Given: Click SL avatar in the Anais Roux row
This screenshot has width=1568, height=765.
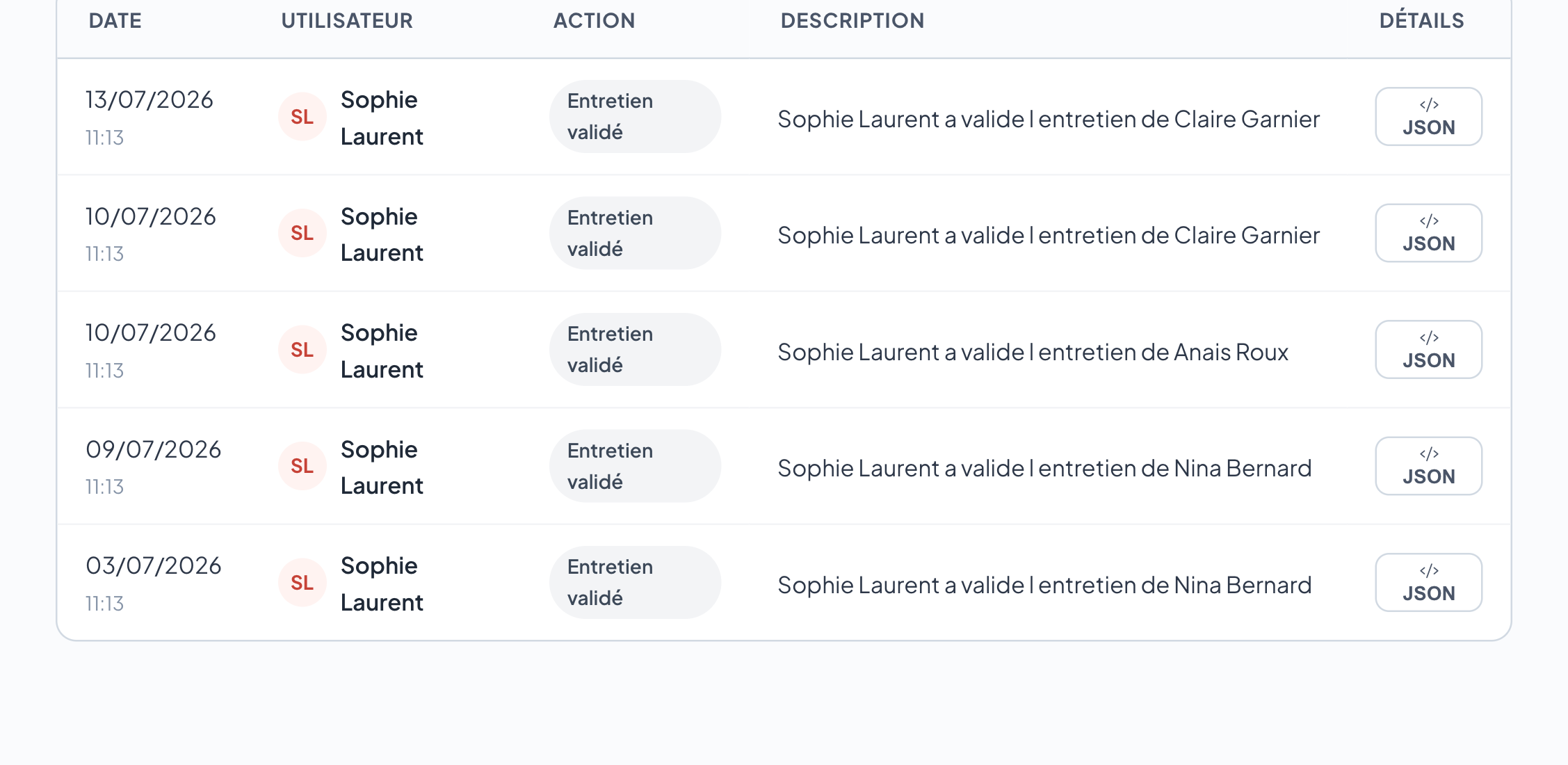Looking at the screenshot, I should [x=302, y=350].
